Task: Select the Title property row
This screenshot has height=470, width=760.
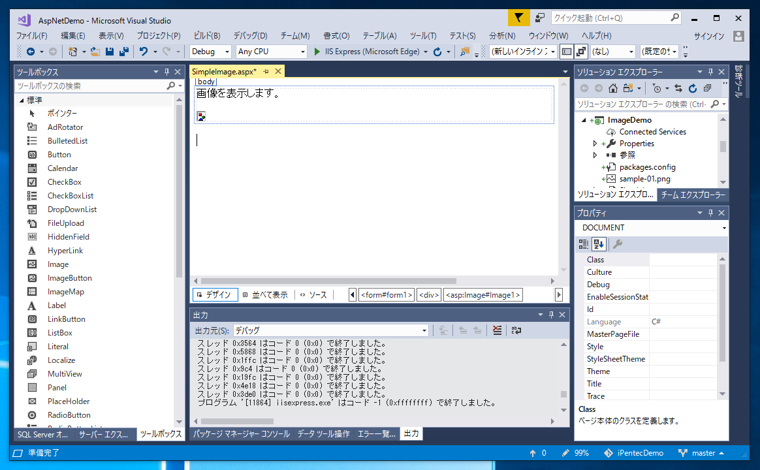Action: [x=650, y=384]
